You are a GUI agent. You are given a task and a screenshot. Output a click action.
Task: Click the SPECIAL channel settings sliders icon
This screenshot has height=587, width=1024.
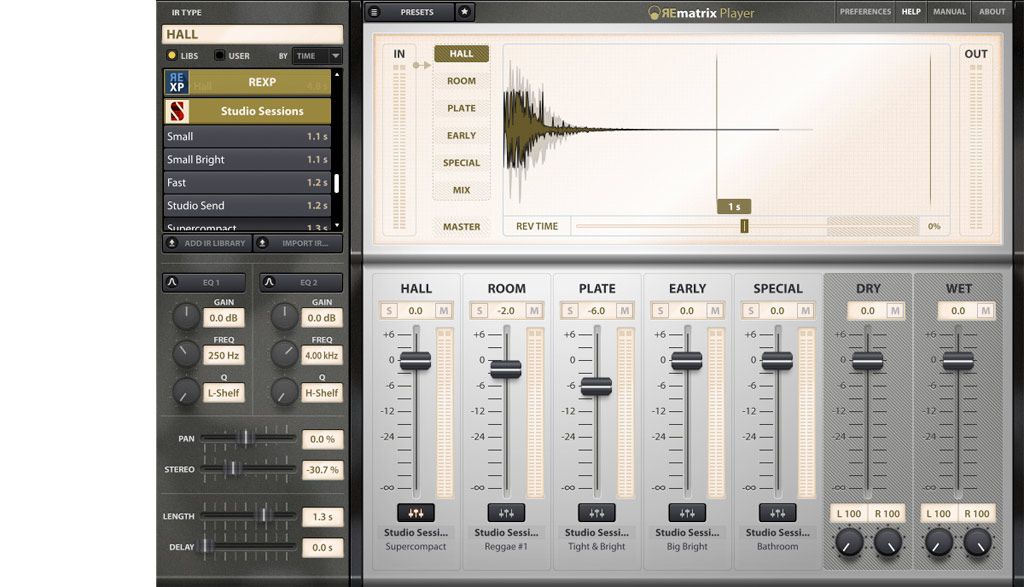(x=777, y=513)
